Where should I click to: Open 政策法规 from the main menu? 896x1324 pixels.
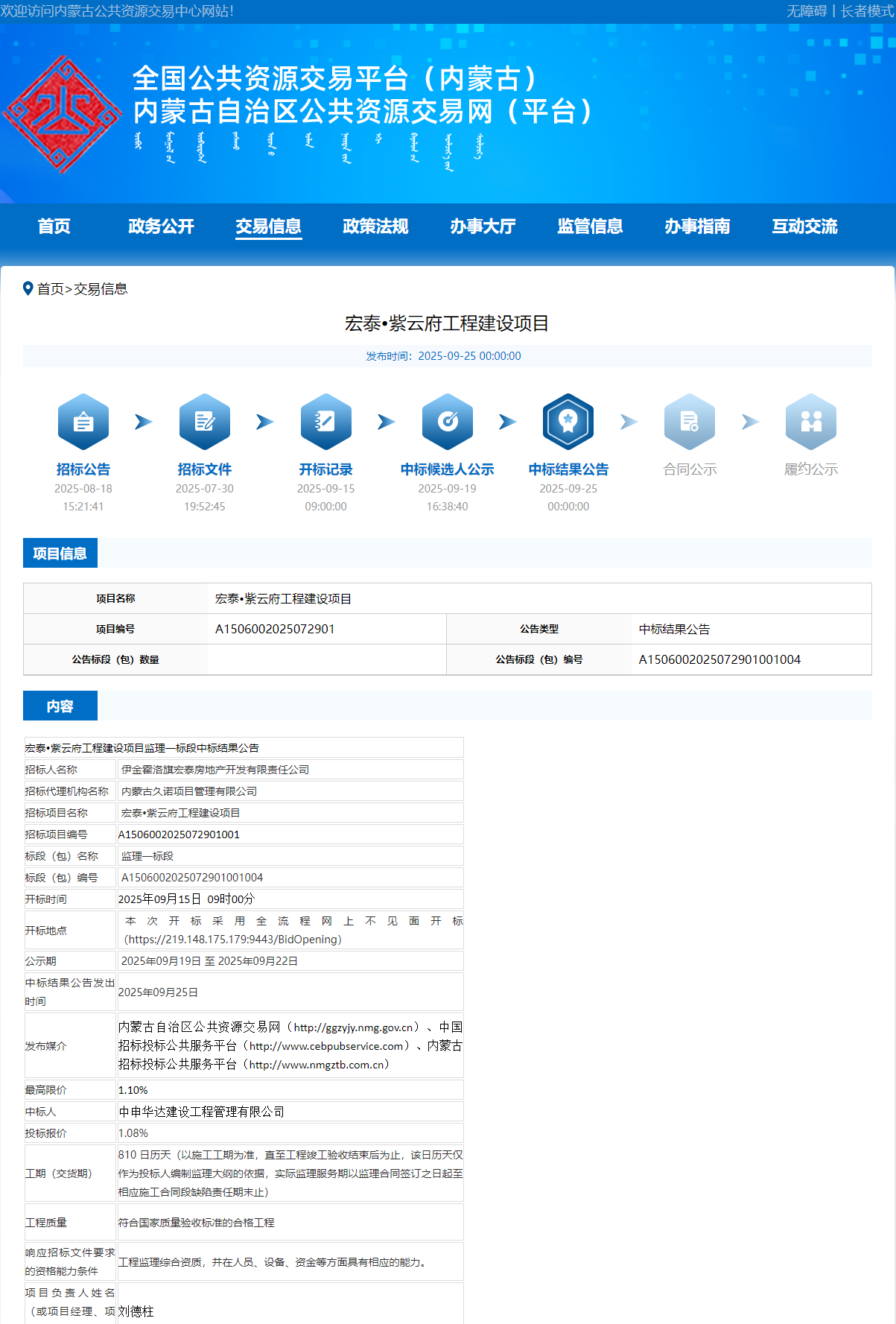point(375,227)
